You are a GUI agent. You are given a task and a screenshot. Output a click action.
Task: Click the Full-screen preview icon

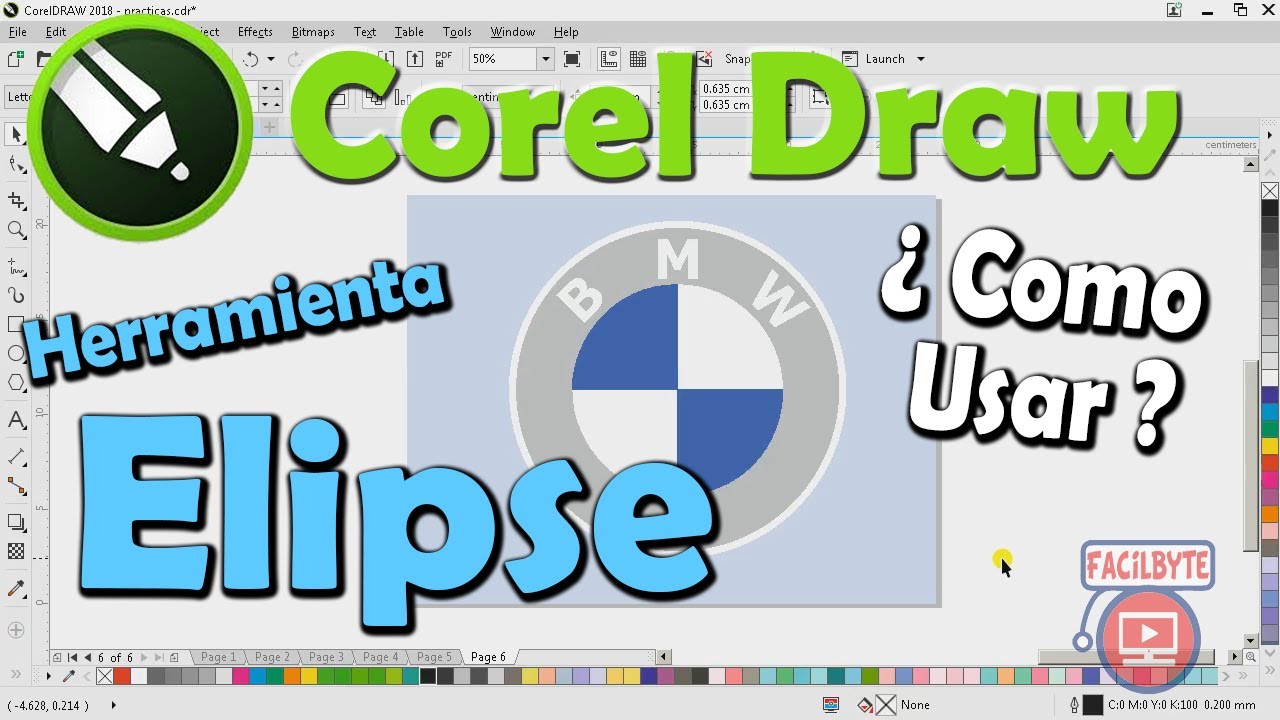coord(572,59)
